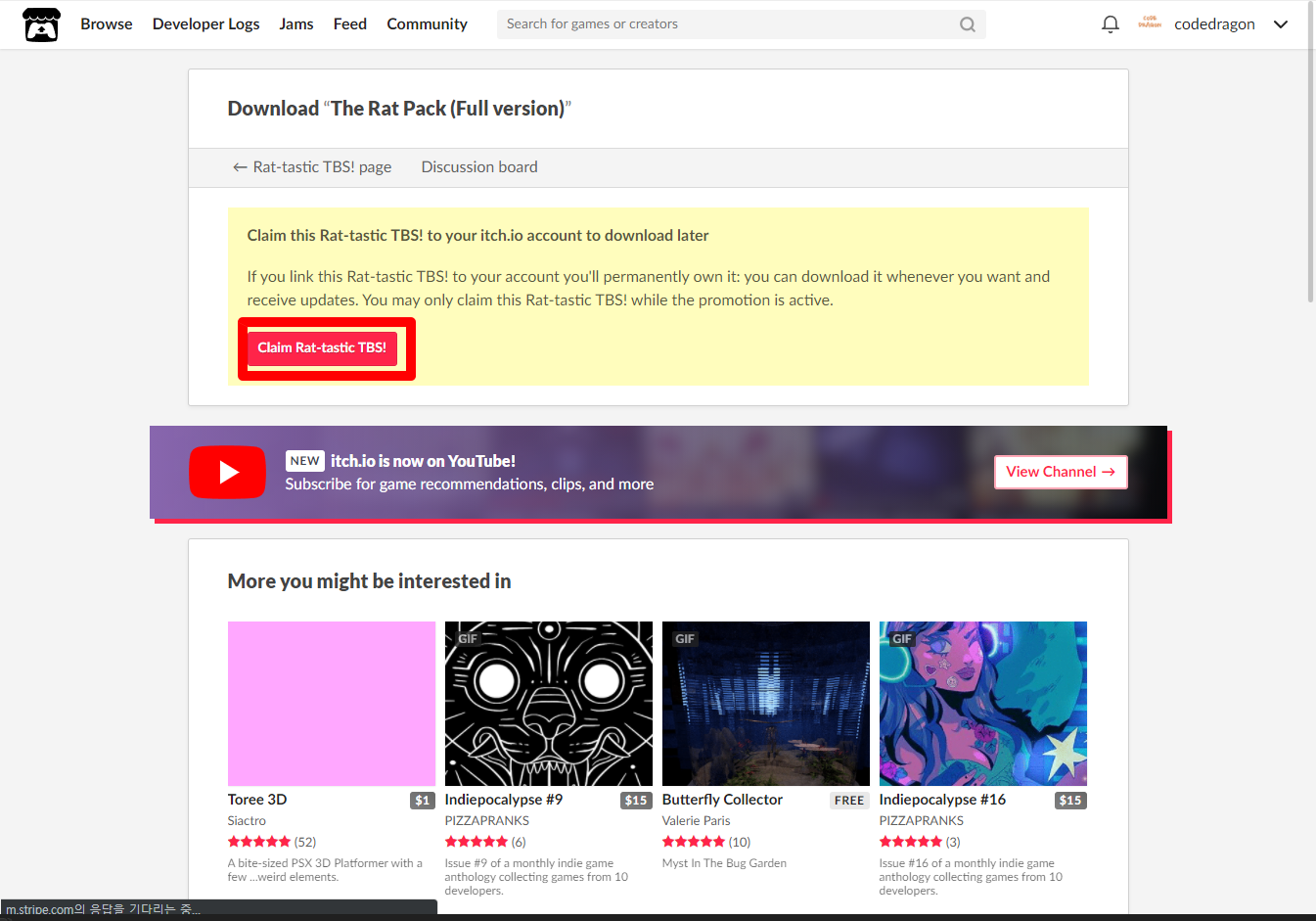Image resolution: width=1316 pixels, height=921 pixels.
Task: Click the Indiepocalypse #9 star rating (6)
Action: point(485,842)
